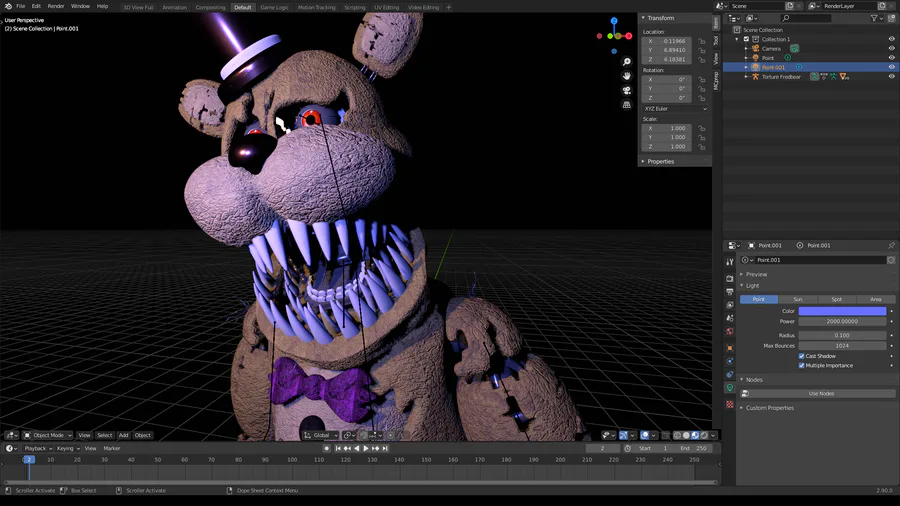900x506 pixels.
Task: Switch orthographic perspective grid icon
Action: point(627,104)
